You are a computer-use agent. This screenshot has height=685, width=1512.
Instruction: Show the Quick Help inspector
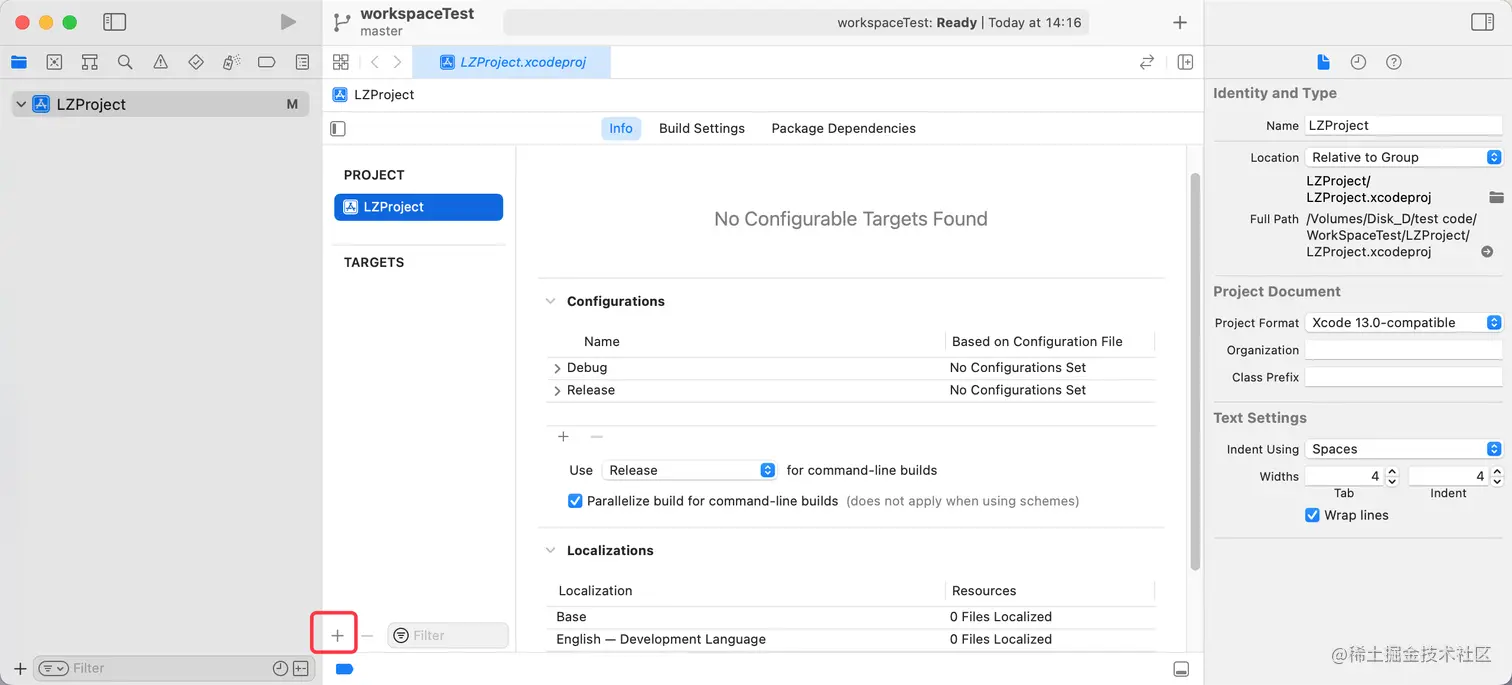pyautogui.click(x=1393, y=62)
